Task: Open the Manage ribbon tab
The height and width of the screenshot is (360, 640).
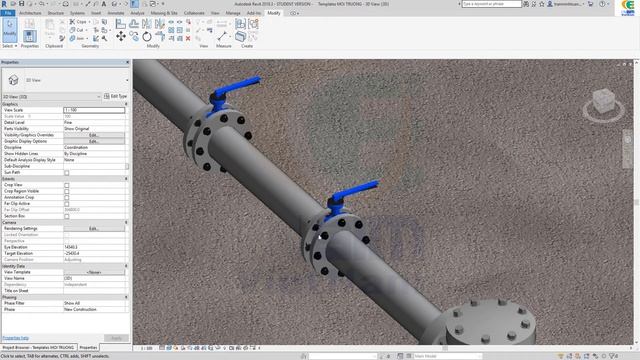Action: (233, 13)
